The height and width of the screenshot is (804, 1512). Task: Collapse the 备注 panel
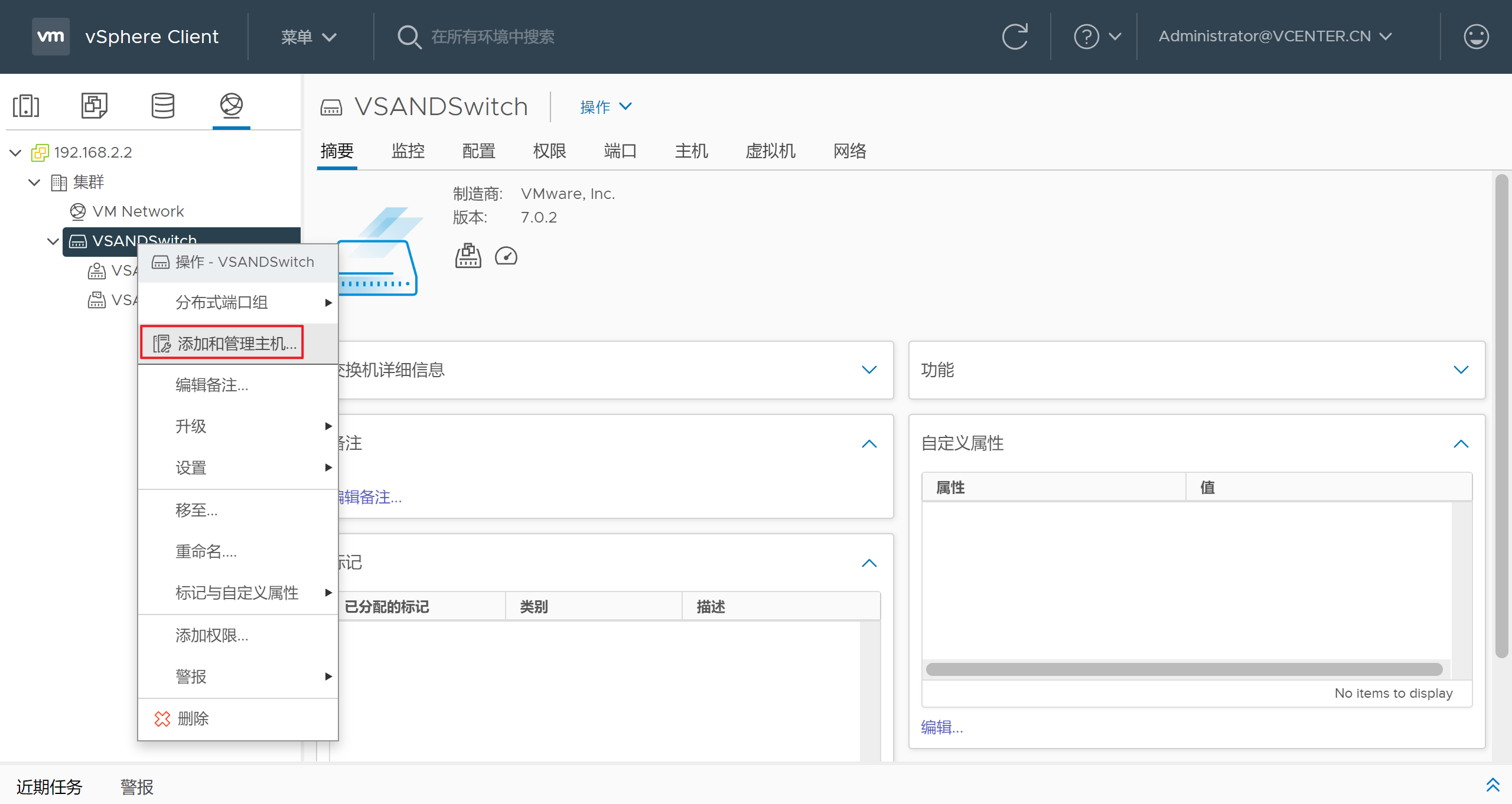(869, 444)
